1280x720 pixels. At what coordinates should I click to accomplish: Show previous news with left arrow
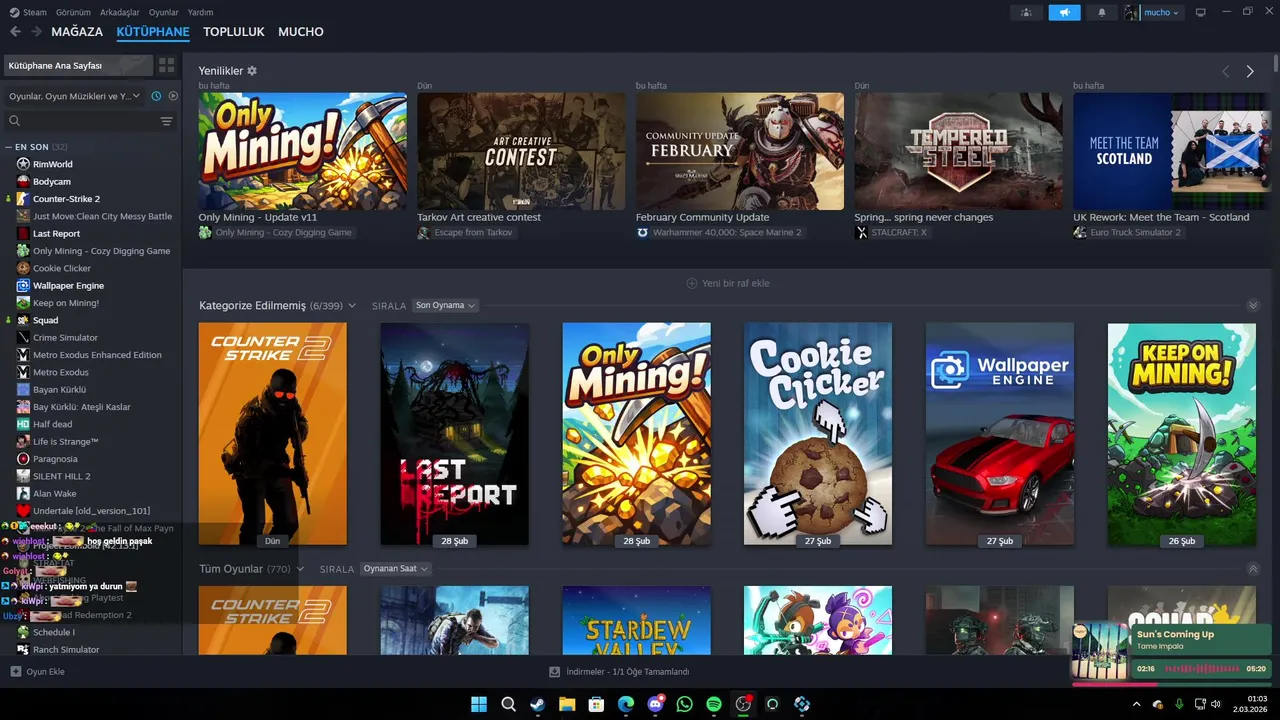tap(1225, 71)
